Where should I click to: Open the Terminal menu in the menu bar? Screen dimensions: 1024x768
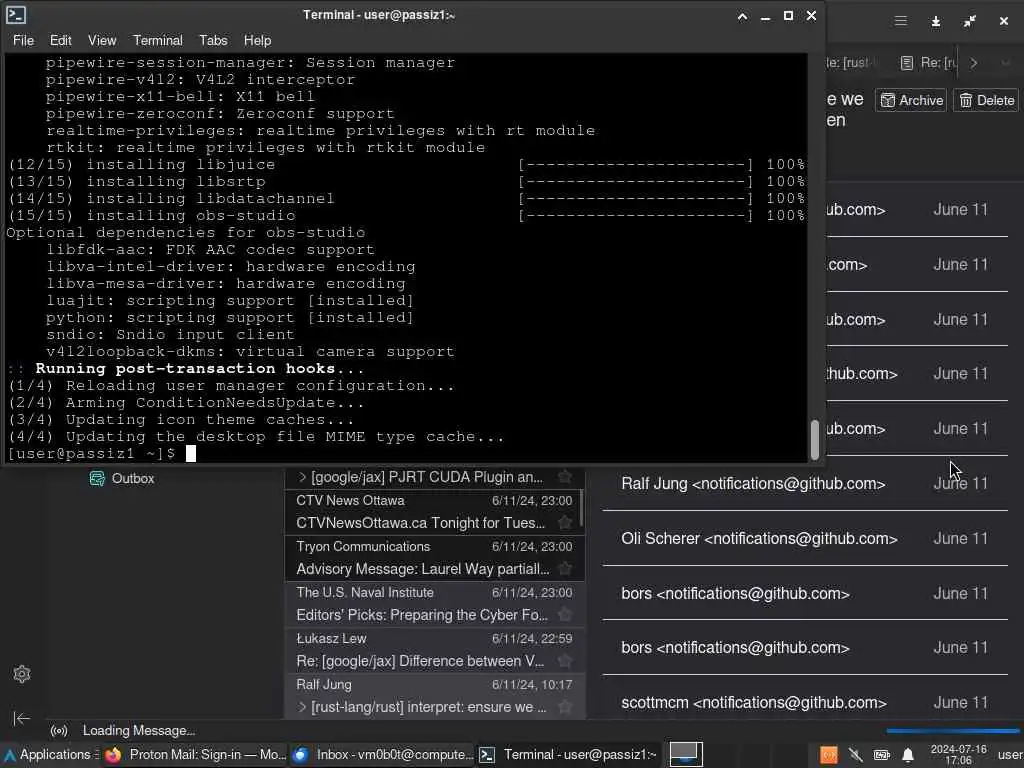point(157,40)
